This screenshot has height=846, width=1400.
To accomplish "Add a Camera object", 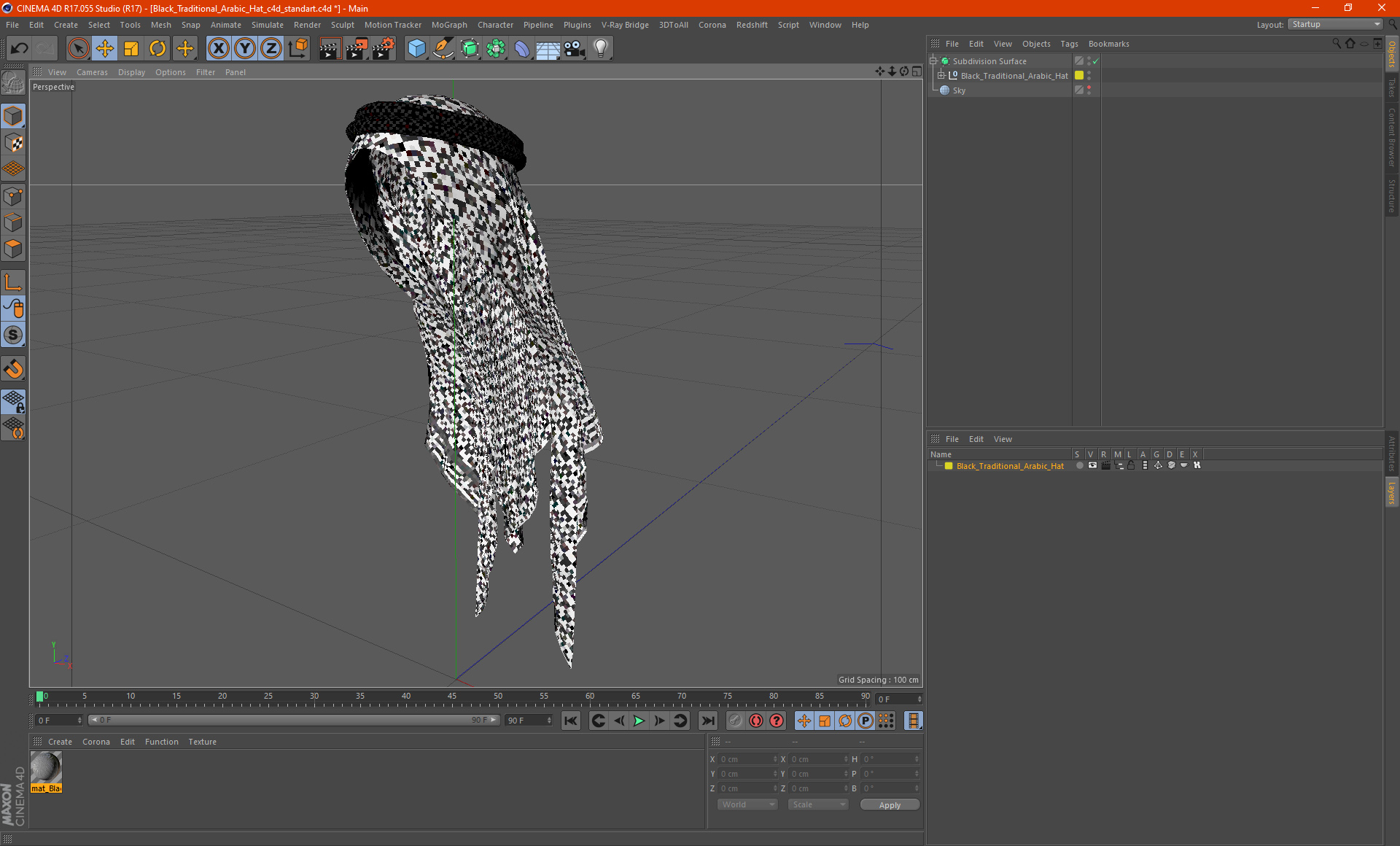I will coord(575,49).
